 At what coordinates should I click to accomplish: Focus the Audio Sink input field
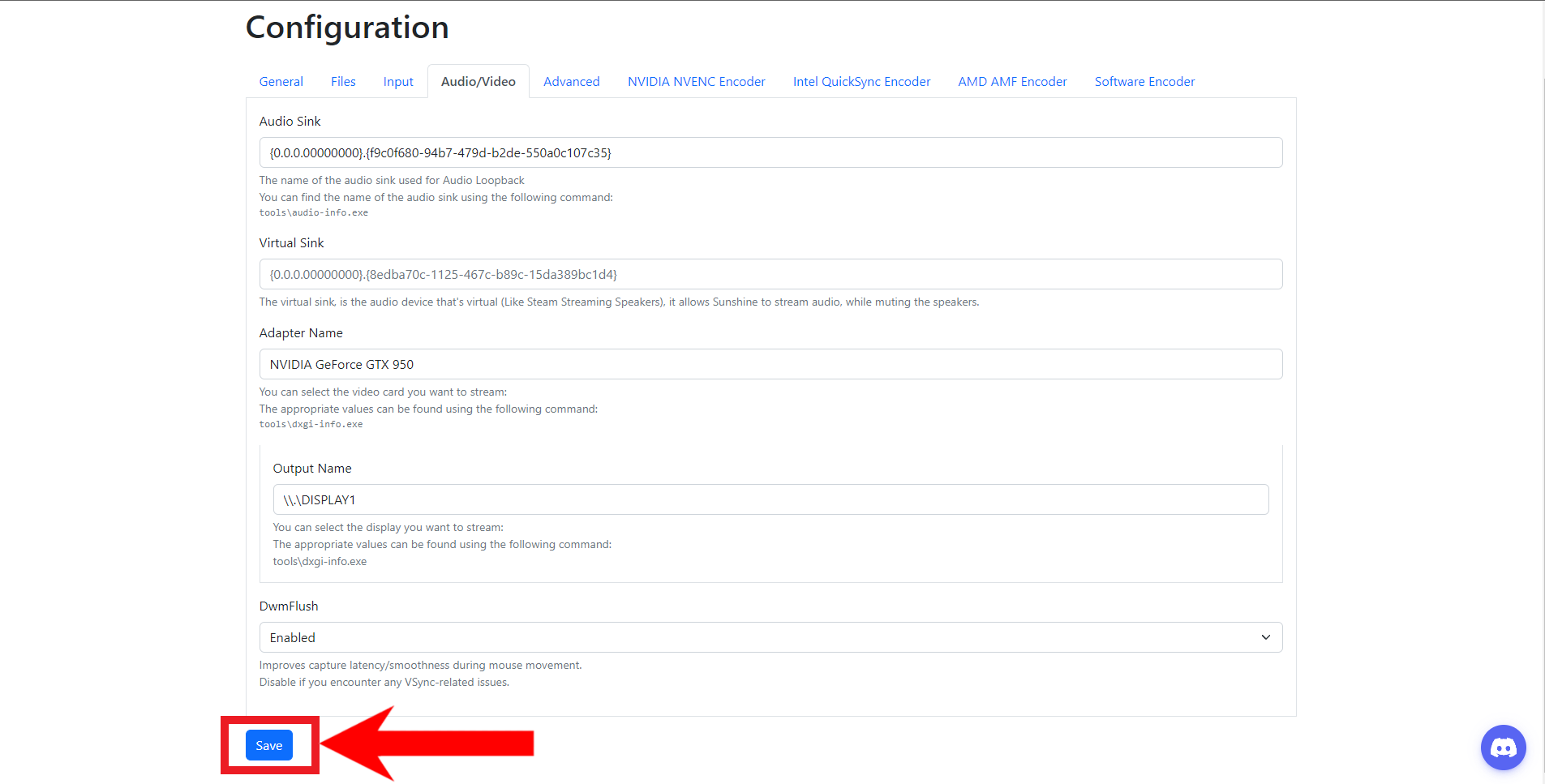[770, 152]
